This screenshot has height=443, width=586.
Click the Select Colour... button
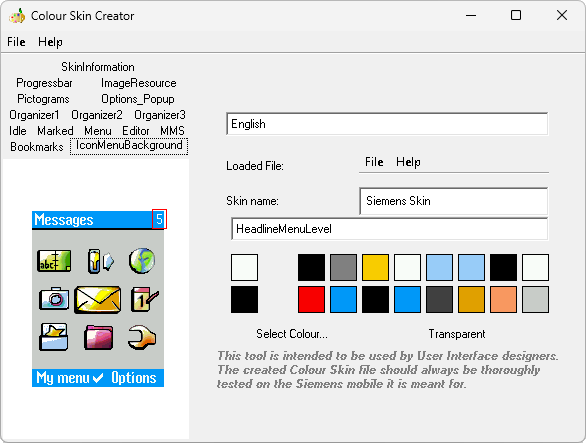(292, 334)
